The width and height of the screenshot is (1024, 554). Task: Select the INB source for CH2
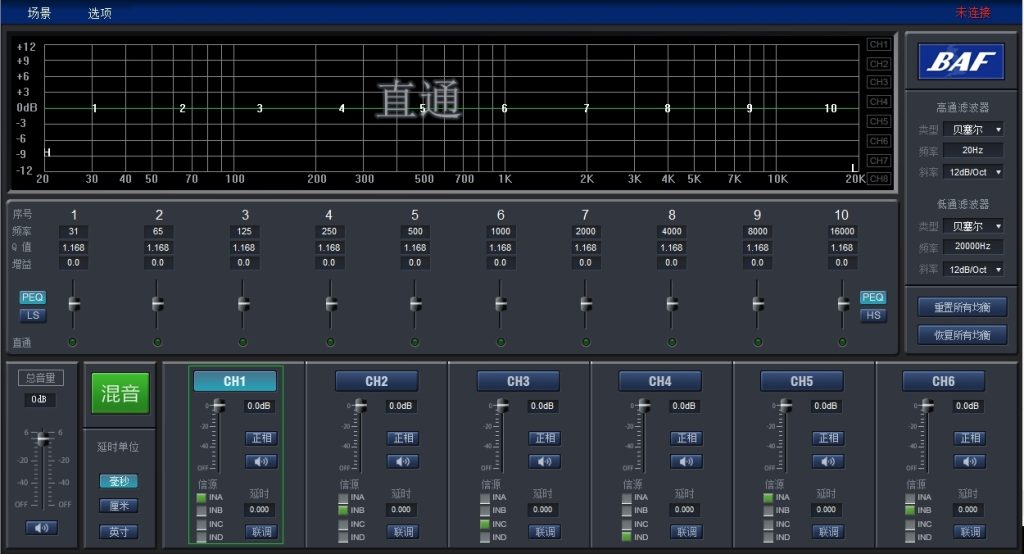(344, 510)
